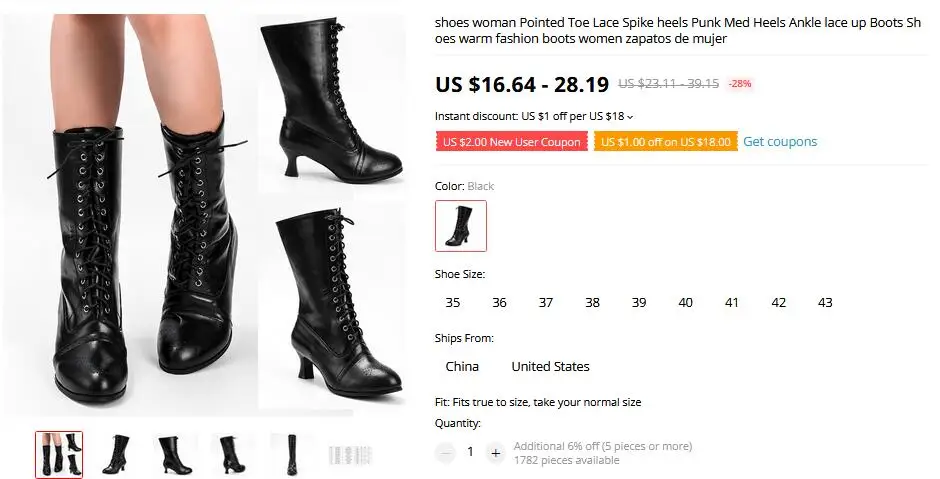Click the quantity input field
This screenshot has height=479, width=940.
click(x=471, y=452)
